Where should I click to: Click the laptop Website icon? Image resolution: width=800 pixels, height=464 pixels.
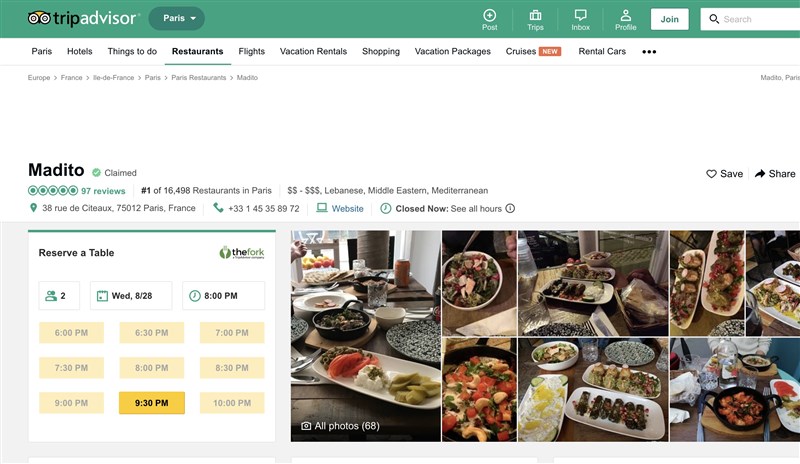tap(321, 208)
